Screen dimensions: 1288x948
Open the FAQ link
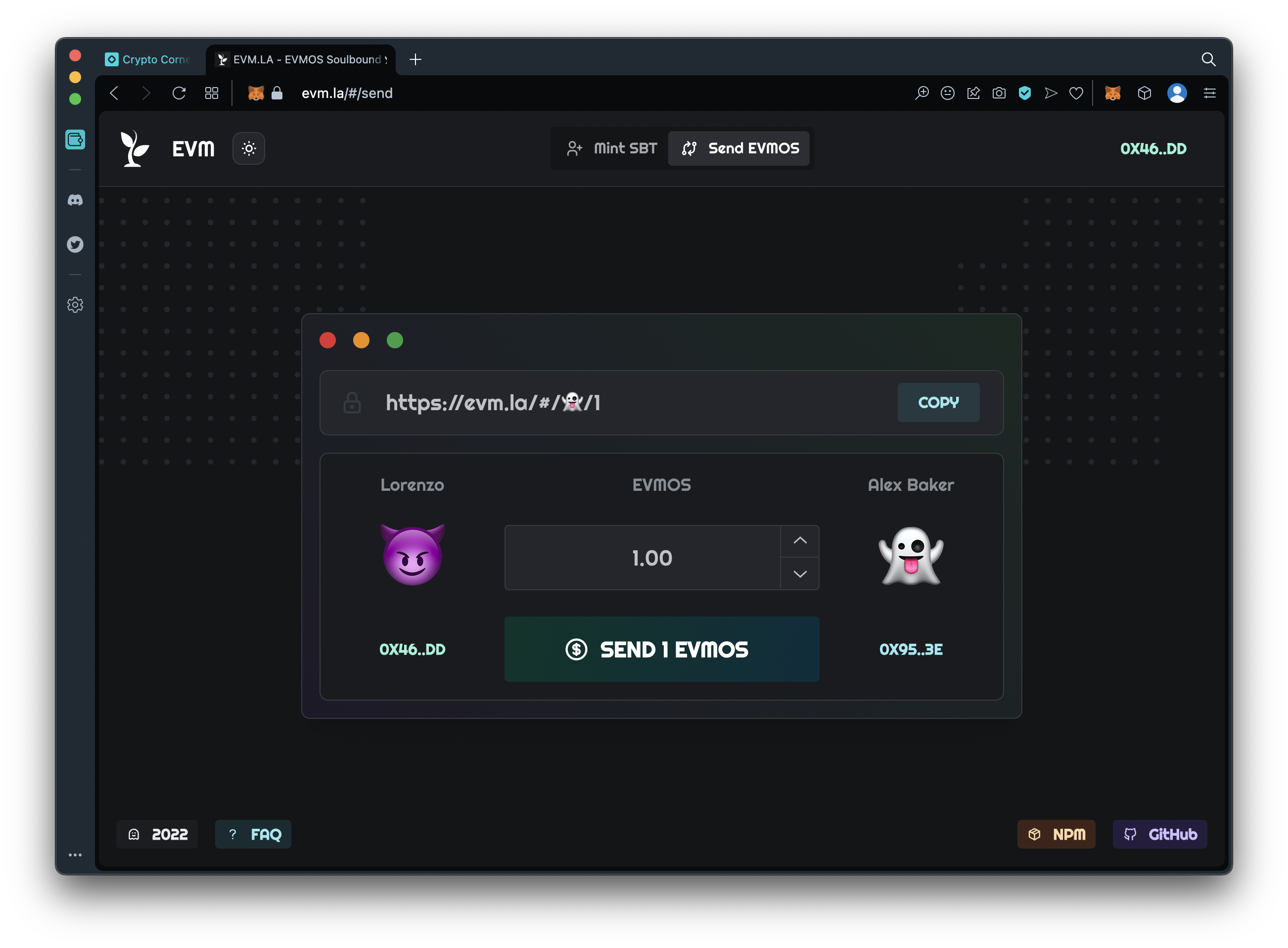[x=253, y=834]
